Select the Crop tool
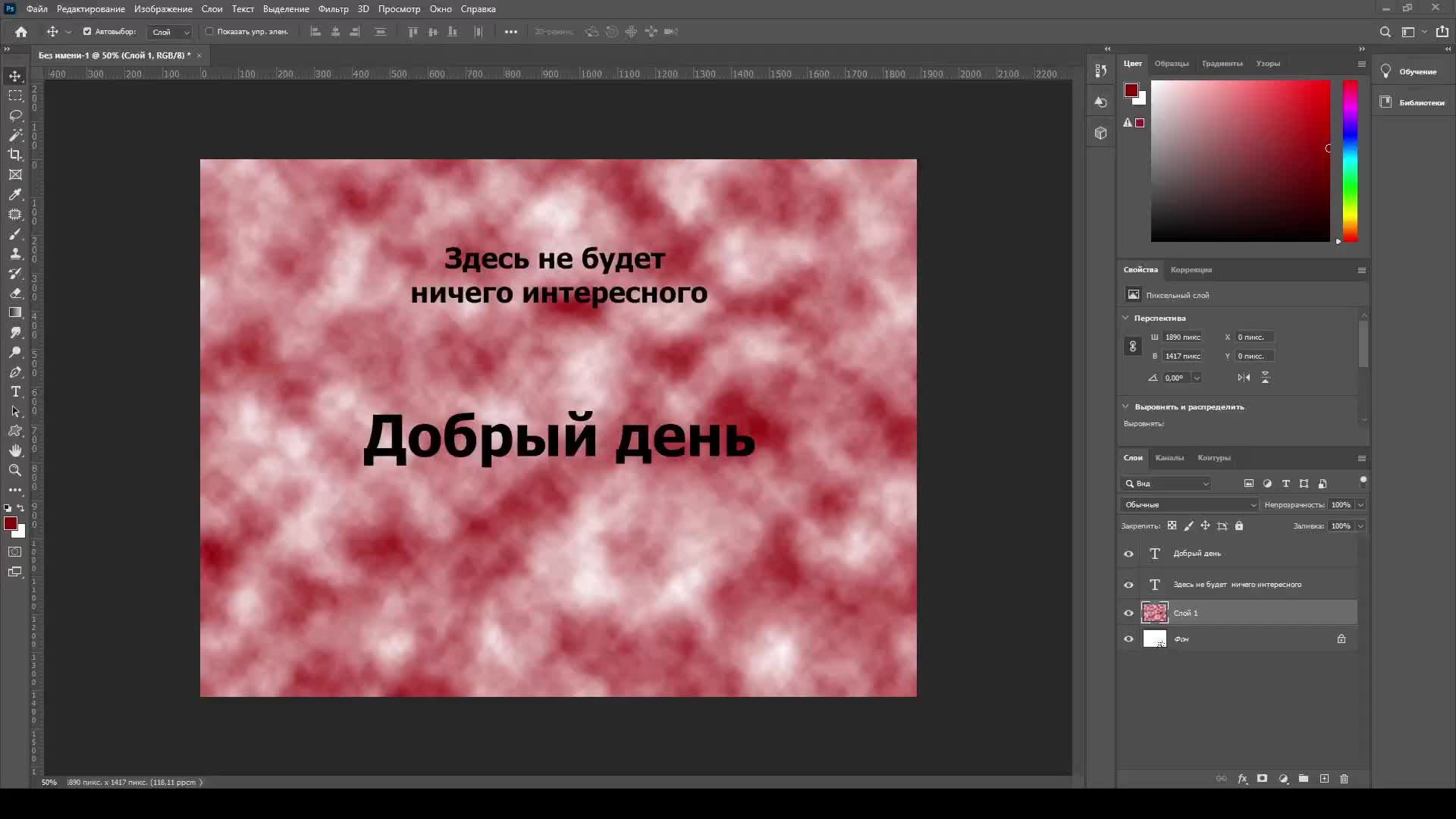Image resolution: width=1456 pixels, height=819 pixels. (x=15, y=155)
